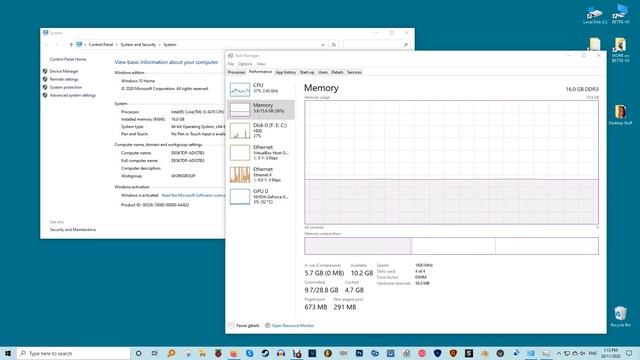The height and width of the screenshot is (360, 640).
Task: Read the Microsoft Software Licence link
Action: pyautogui.click(x=193, y=196)
